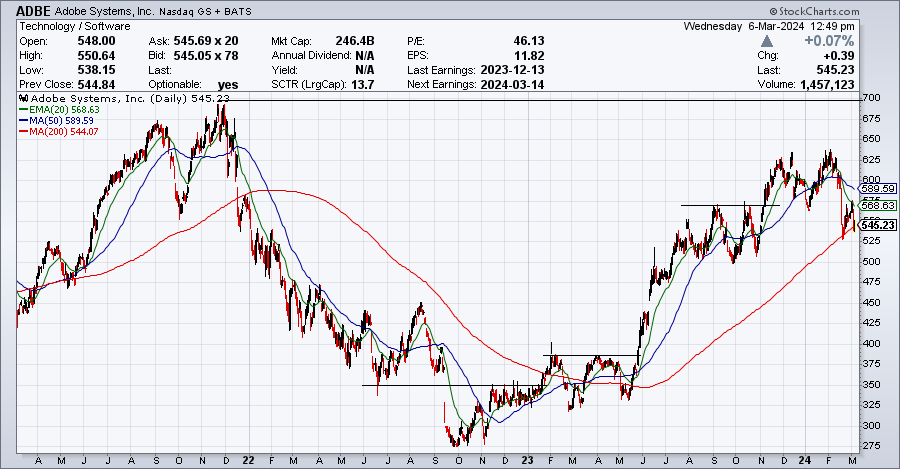This screenshot has width=900, height=469.
Task: Click the Bid quote 545.05 x 78
Action: pos(205,56)
